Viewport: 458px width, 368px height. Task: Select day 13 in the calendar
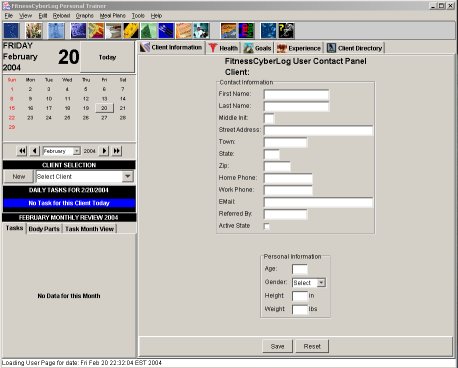(104, 99)
